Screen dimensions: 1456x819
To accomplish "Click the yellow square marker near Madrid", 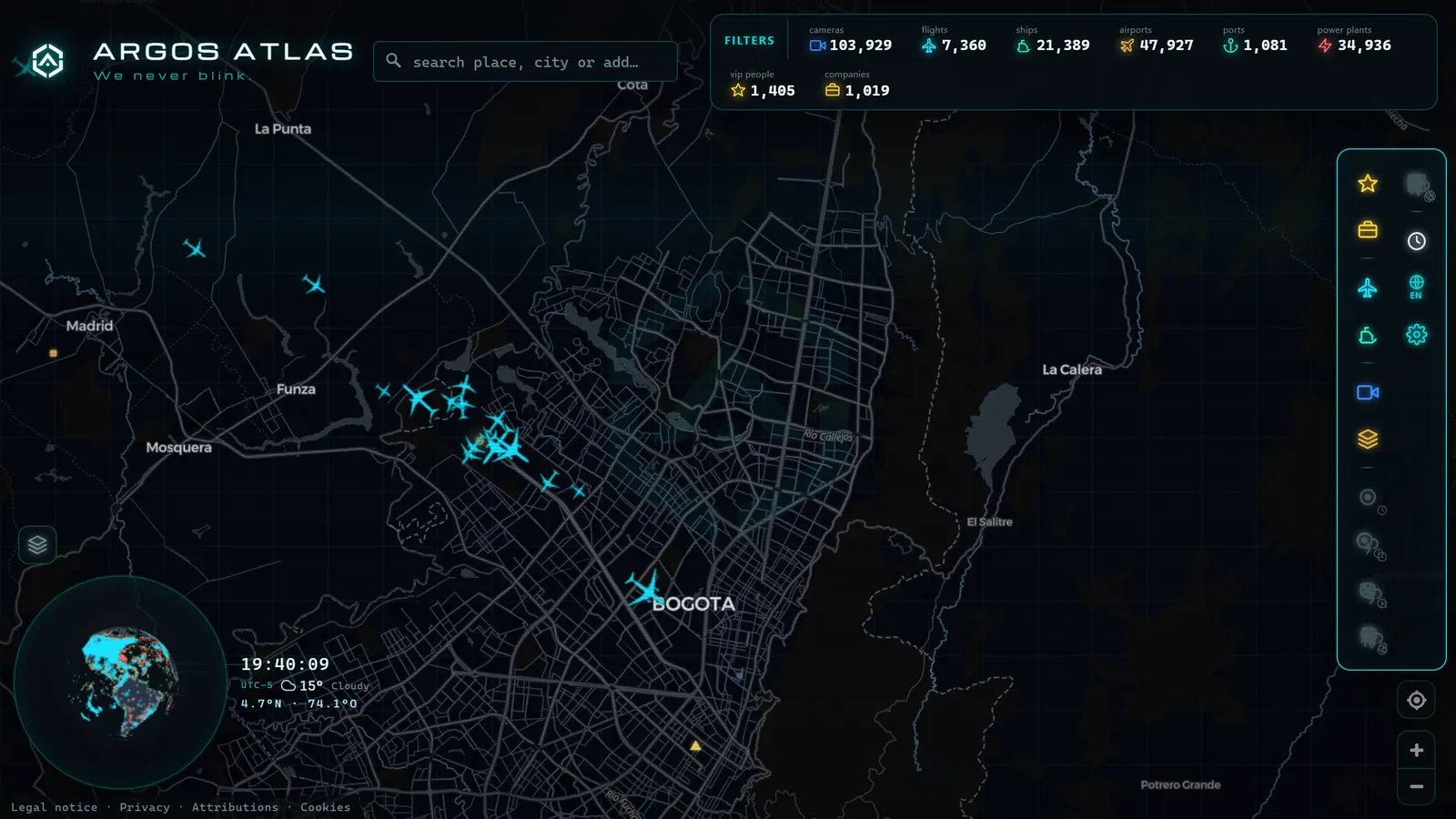I will [x=54, y=353].
